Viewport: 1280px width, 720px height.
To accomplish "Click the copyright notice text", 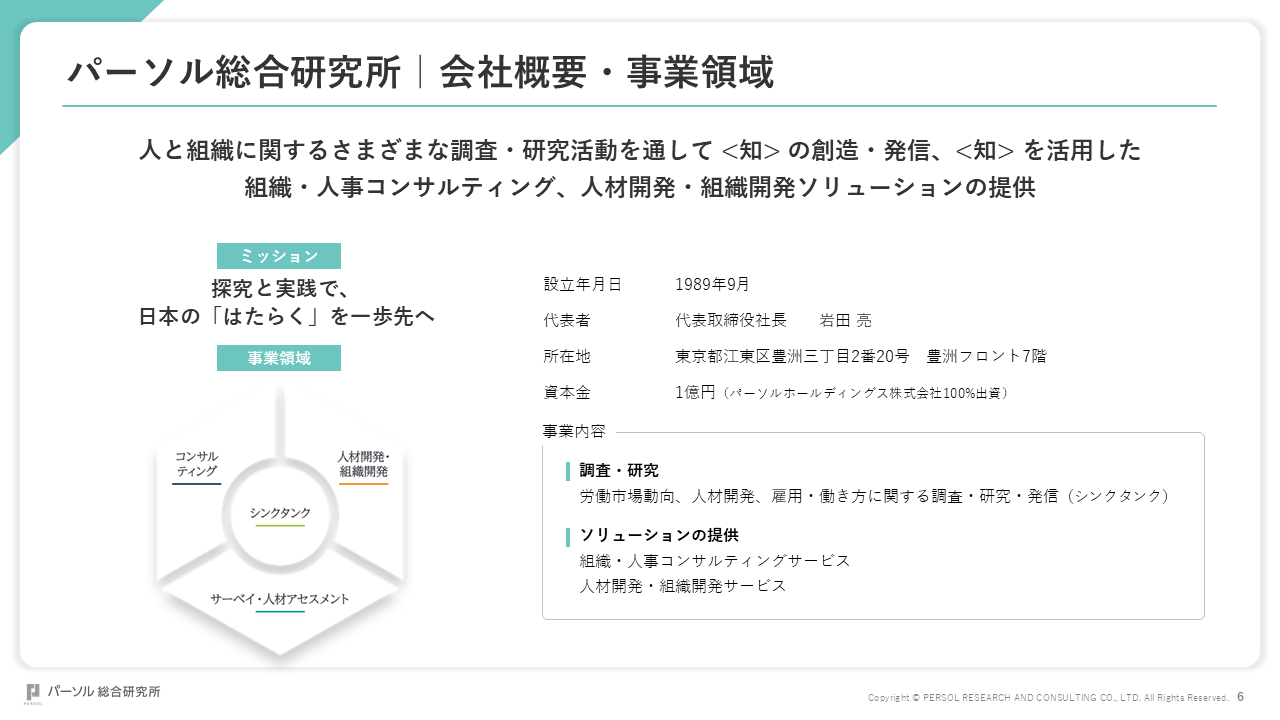I will point(1048,697).
